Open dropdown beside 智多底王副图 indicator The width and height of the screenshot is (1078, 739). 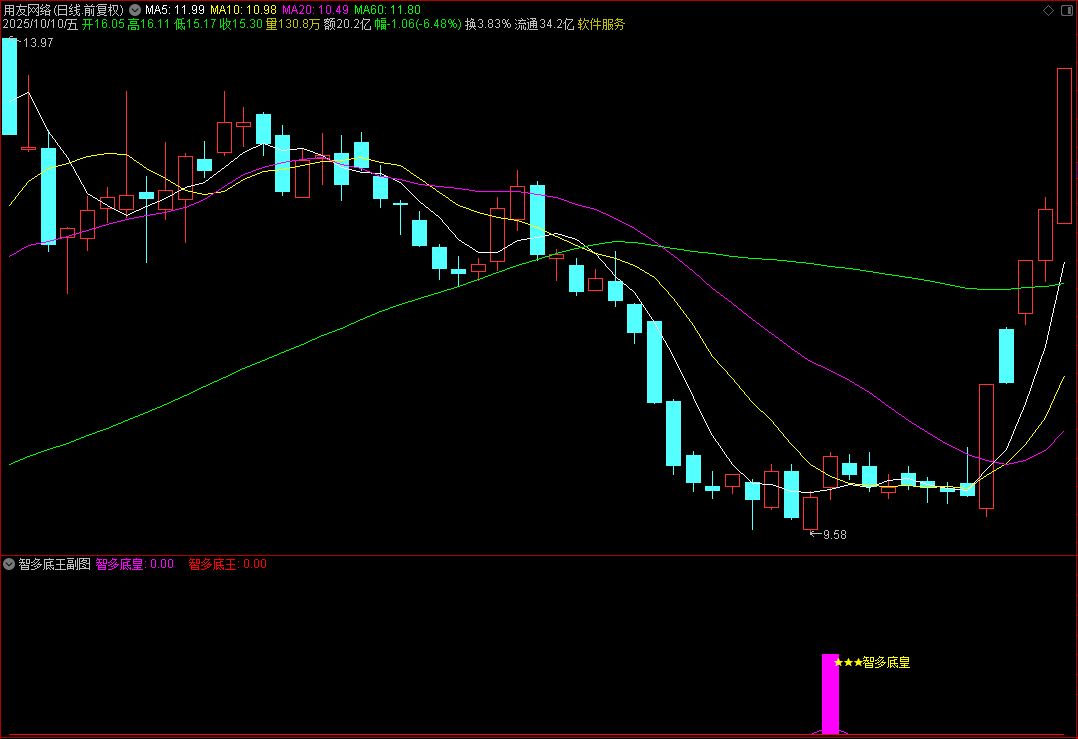point(9,564)
